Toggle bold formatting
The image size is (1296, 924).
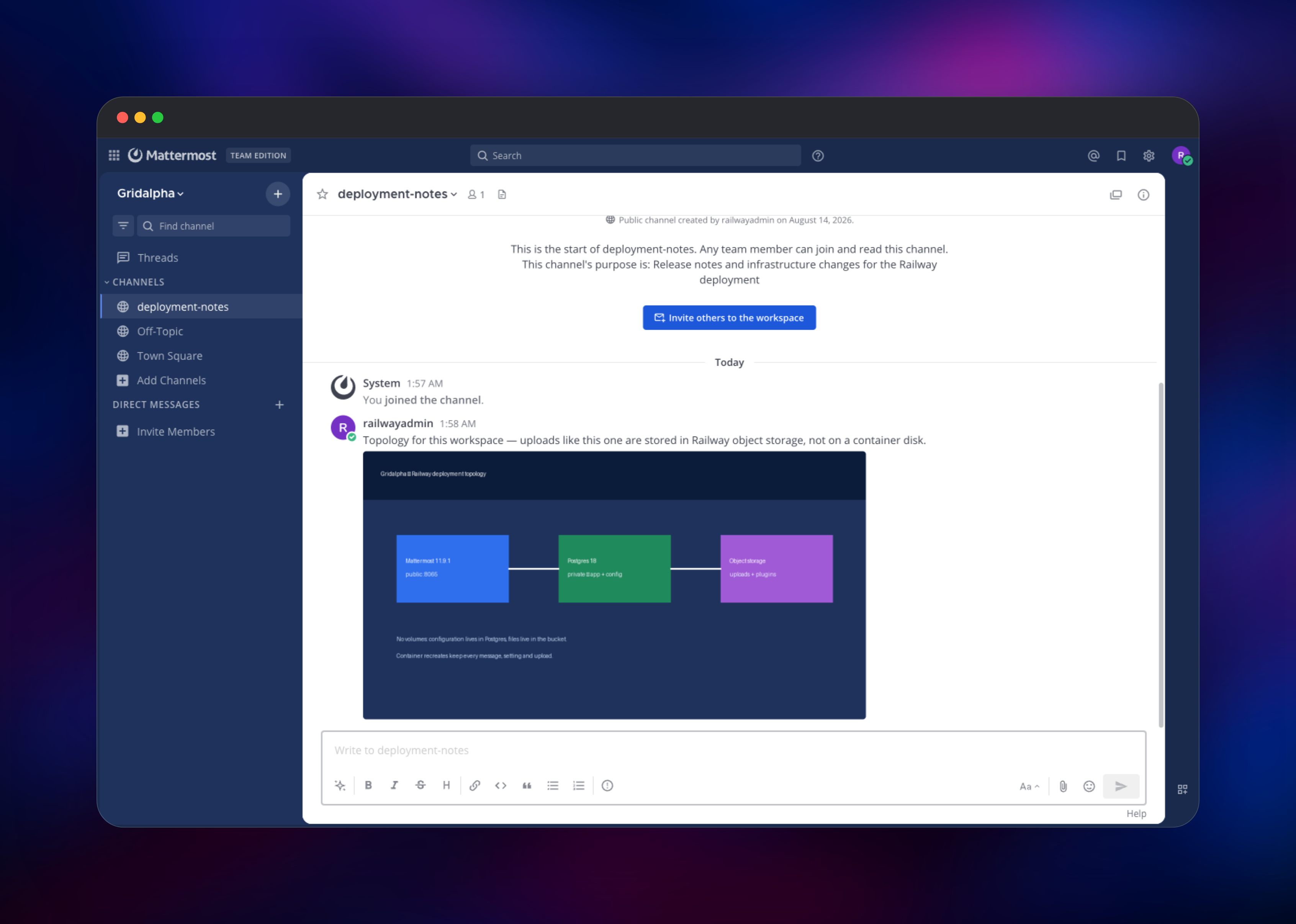tap(368, 786)
